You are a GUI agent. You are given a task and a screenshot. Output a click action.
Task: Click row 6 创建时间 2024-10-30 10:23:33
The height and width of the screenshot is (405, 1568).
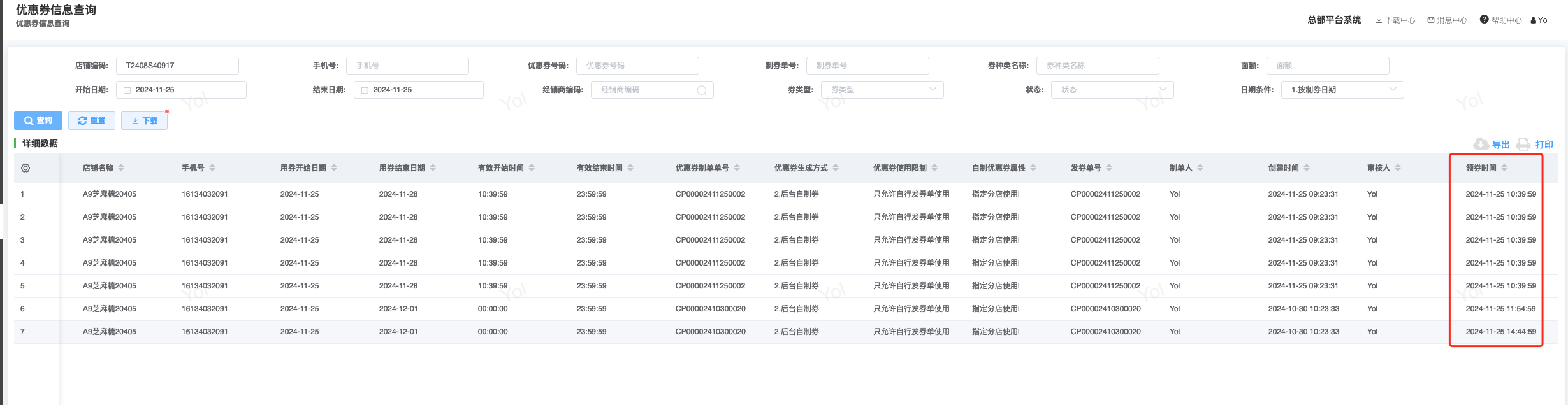pyautogui.click(x=1303, y=309)
